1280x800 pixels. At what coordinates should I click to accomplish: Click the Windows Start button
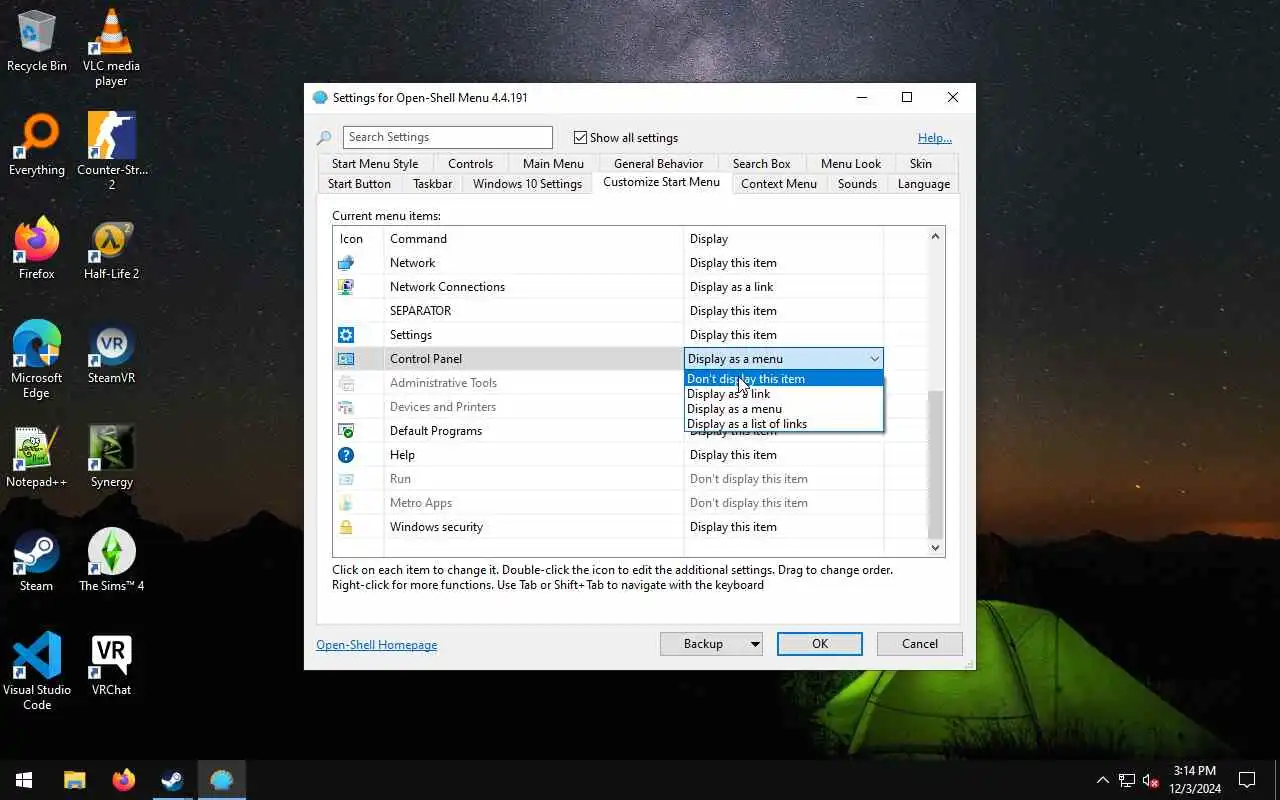coord(24,780)
